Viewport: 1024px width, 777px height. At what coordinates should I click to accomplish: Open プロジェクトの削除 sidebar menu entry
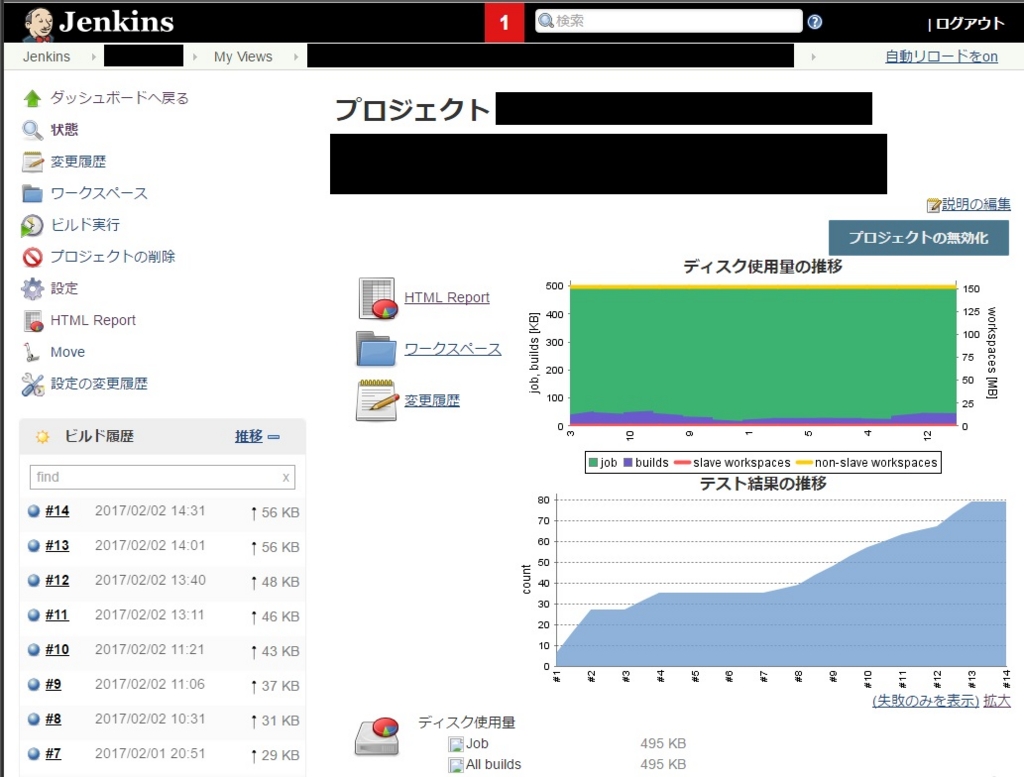(x=113, y=257)
